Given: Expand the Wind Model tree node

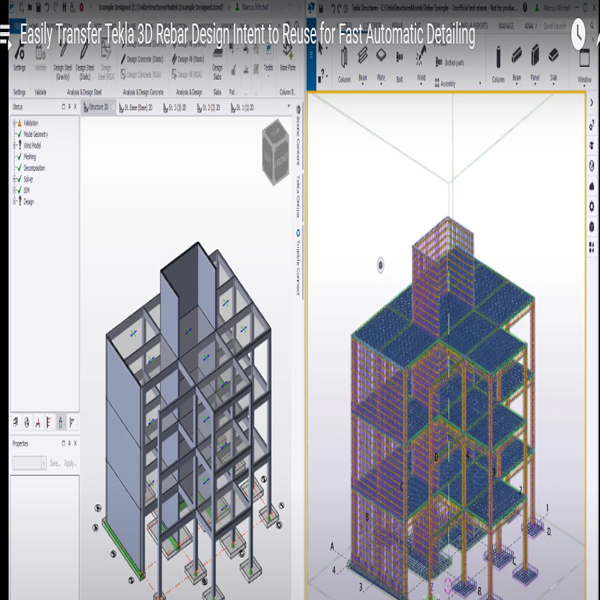Looking at the screenshot, I should pos(15,144).
